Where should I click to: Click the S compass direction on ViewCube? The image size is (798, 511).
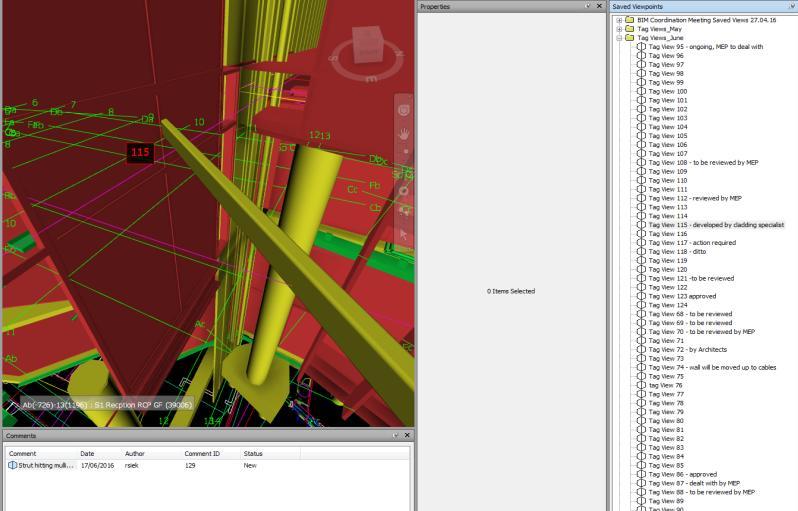click(333, 58)
